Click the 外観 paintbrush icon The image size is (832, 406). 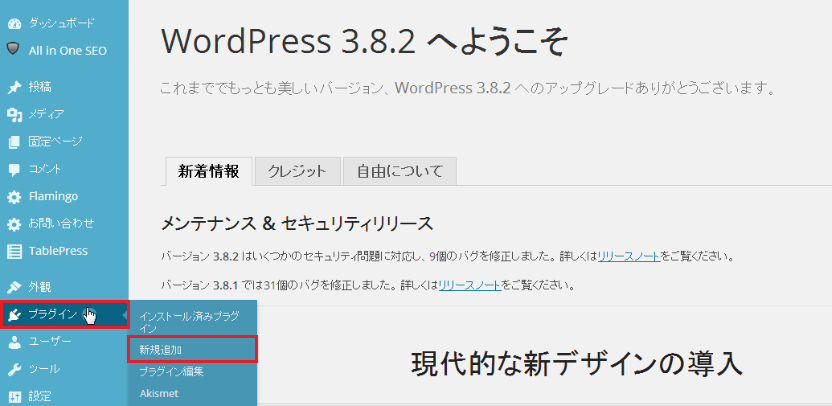(x=14, y=288)
